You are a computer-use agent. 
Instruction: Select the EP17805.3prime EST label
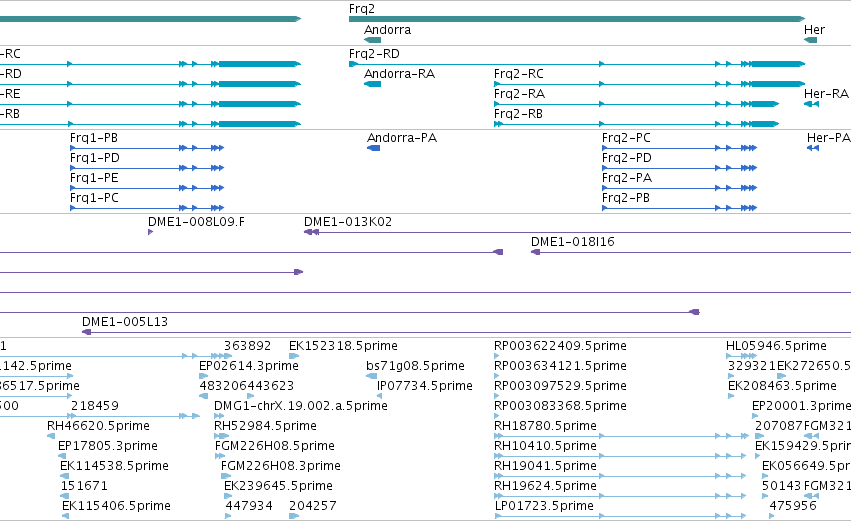tap(108, 446)
